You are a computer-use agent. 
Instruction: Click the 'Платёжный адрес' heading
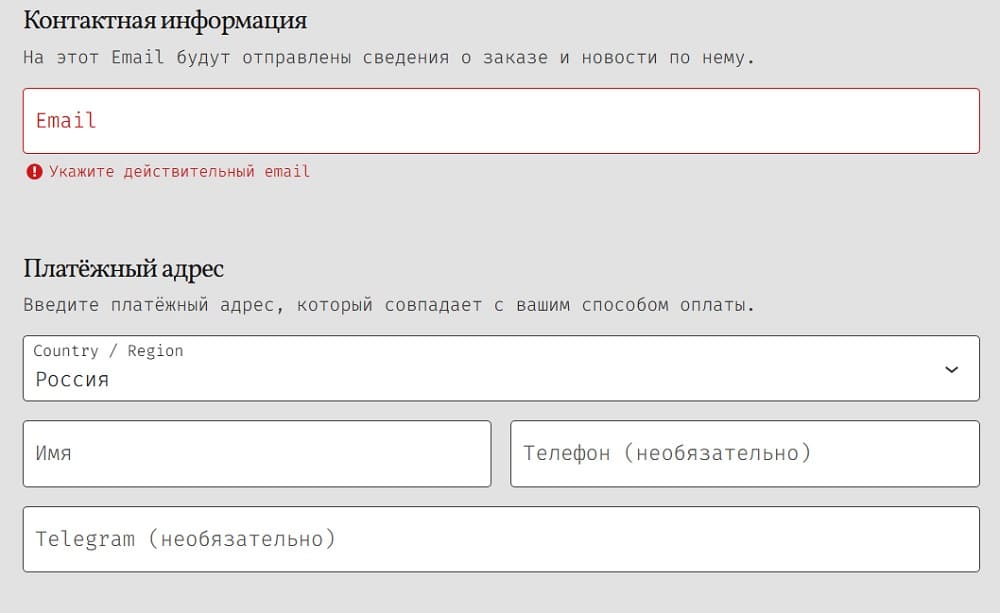tap(124, 268)
